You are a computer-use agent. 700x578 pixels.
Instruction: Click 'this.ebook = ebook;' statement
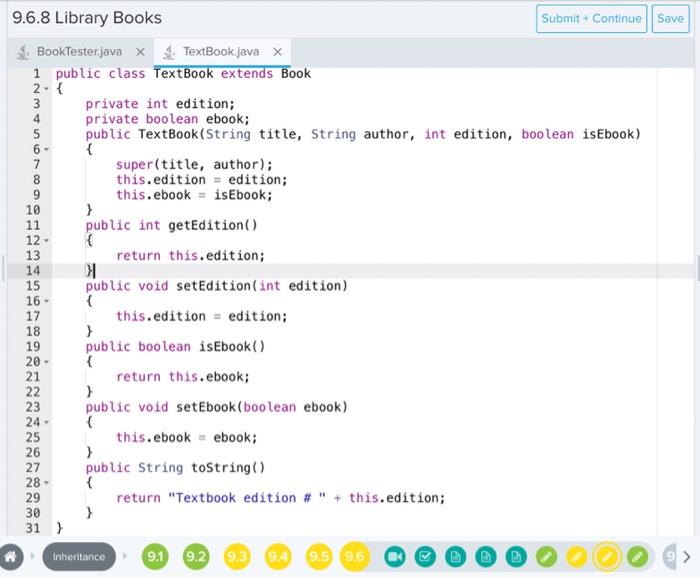[187, 438]
